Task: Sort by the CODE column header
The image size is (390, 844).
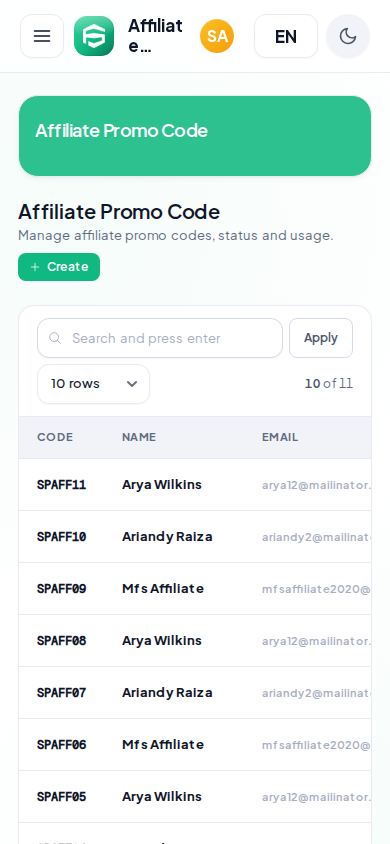Action: tap(55, 437)
